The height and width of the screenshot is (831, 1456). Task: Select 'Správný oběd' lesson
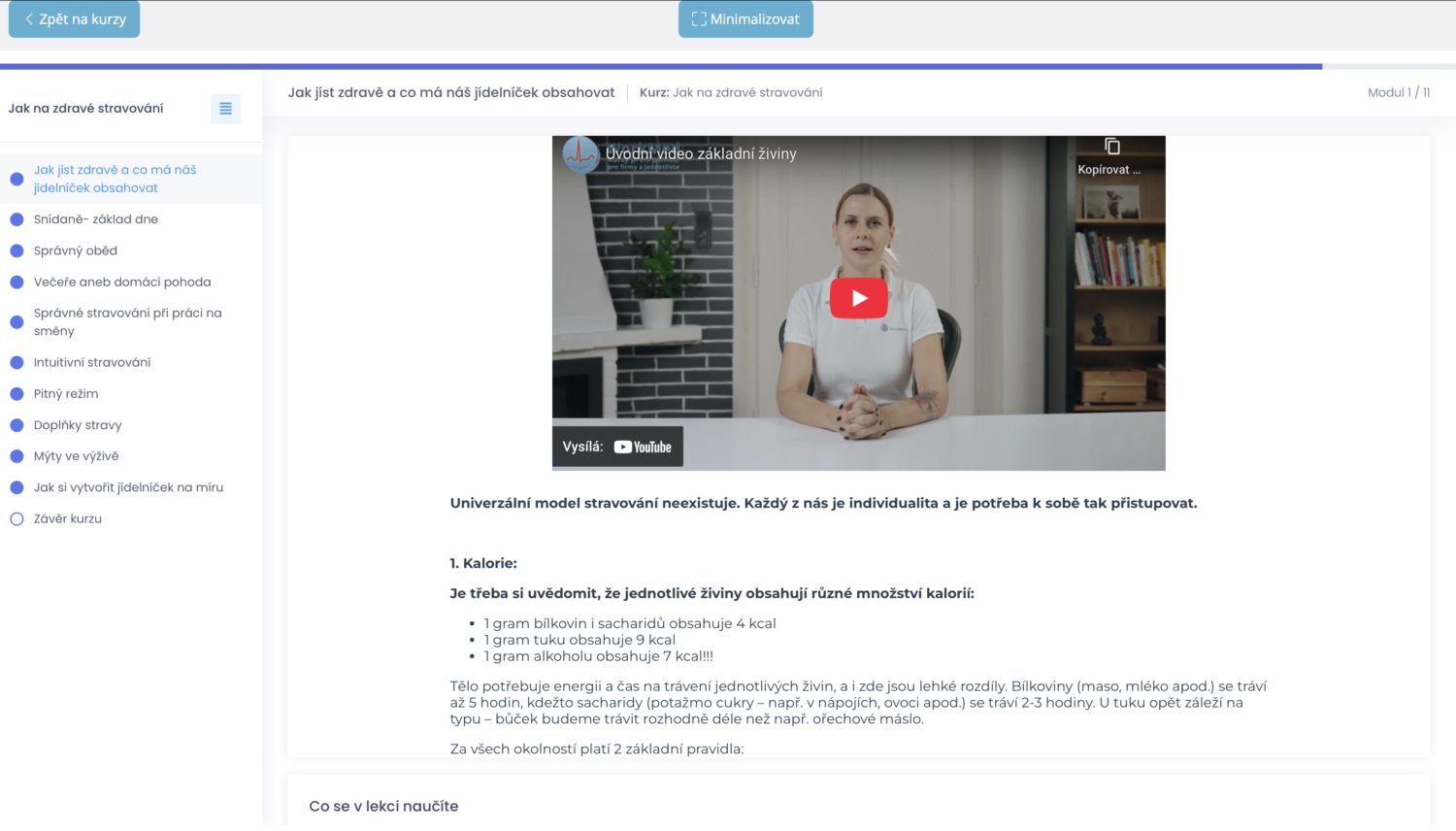pos(75,250)
